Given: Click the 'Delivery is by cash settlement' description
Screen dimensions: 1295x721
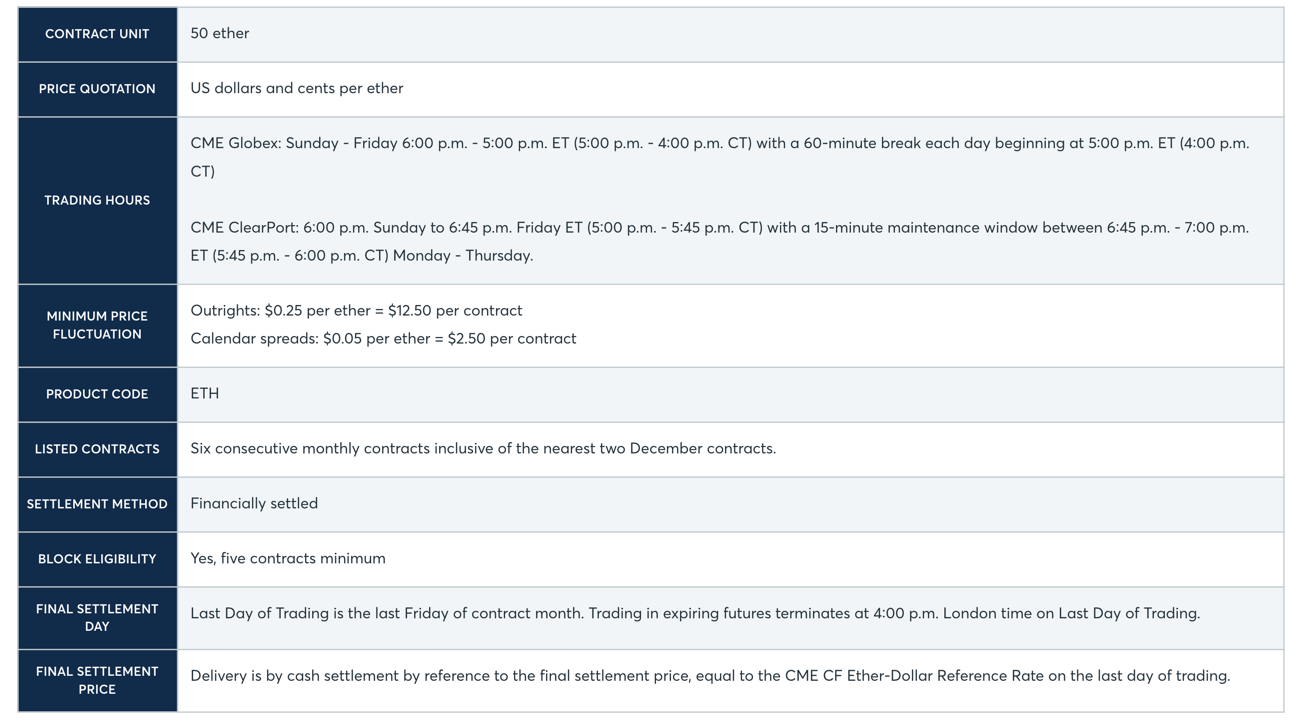Looking at the screenshot, I should click(710, 675).
